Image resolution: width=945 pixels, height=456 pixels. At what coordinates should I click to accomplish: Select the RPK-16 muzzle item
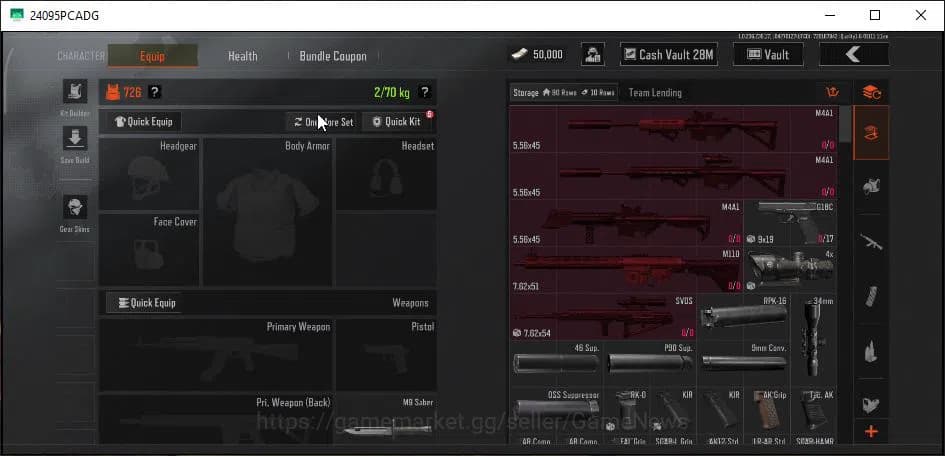[x=743, y=317]
